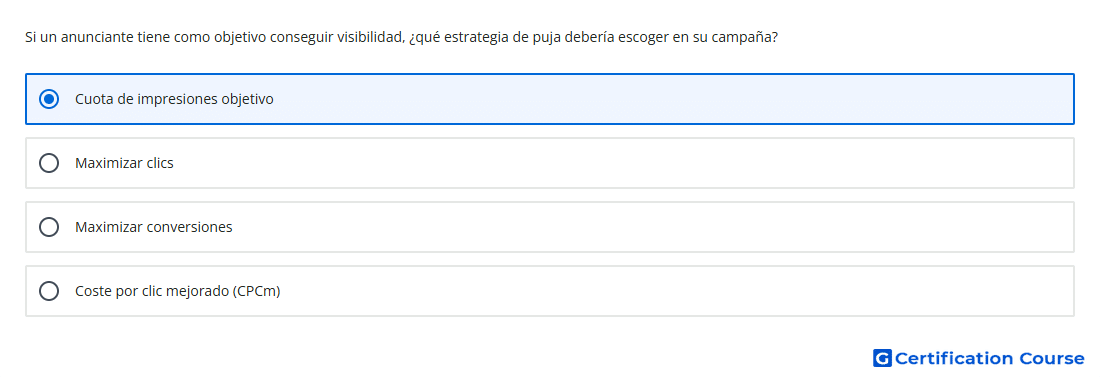The height and width of the screenshot is (377, 1100).
Task: Open the 'Certification Course' watermark link
Action: [x=979, y=358]
